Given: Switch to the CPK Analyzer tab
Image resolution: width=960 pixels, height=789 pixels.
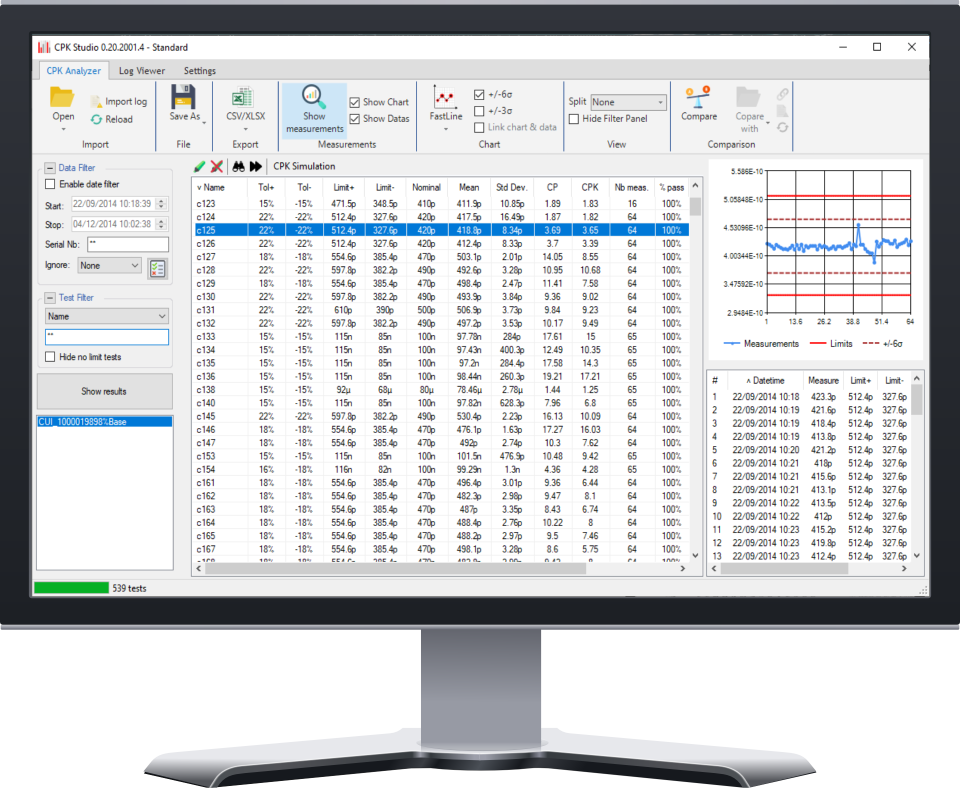Looking at the screenshot, I should point(73,71).
